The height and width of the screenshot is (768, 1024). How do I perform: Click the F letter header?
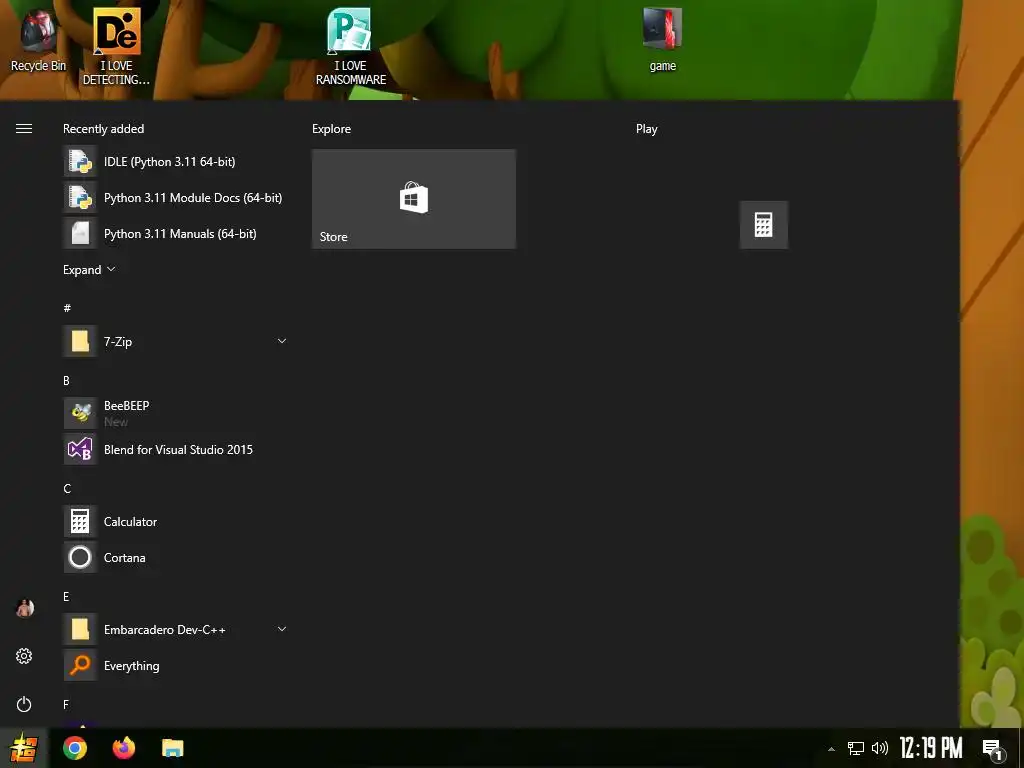click(66, 704)
